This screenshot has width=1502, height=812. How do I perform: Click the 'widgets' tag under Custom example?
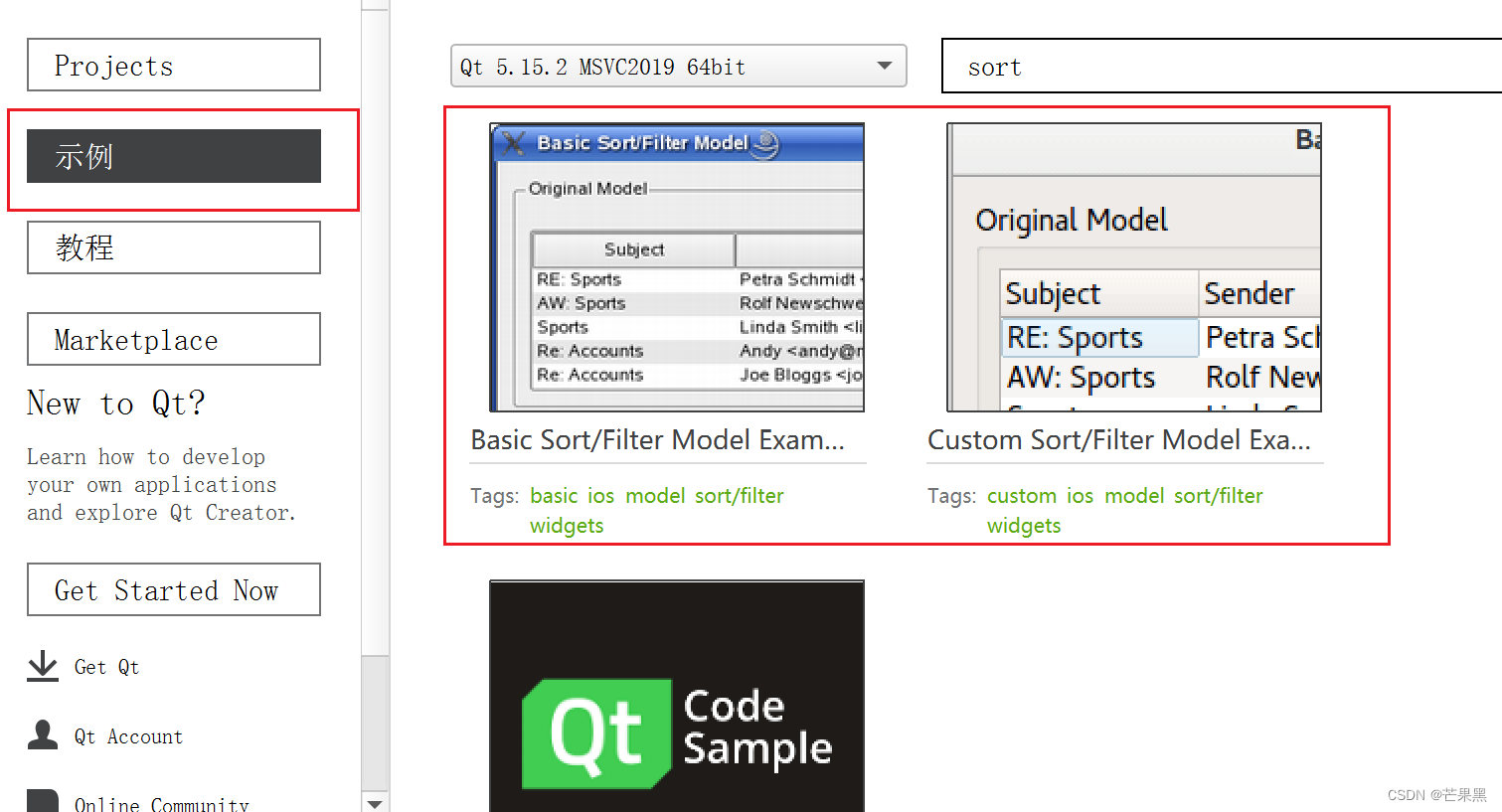[1024, 525]
